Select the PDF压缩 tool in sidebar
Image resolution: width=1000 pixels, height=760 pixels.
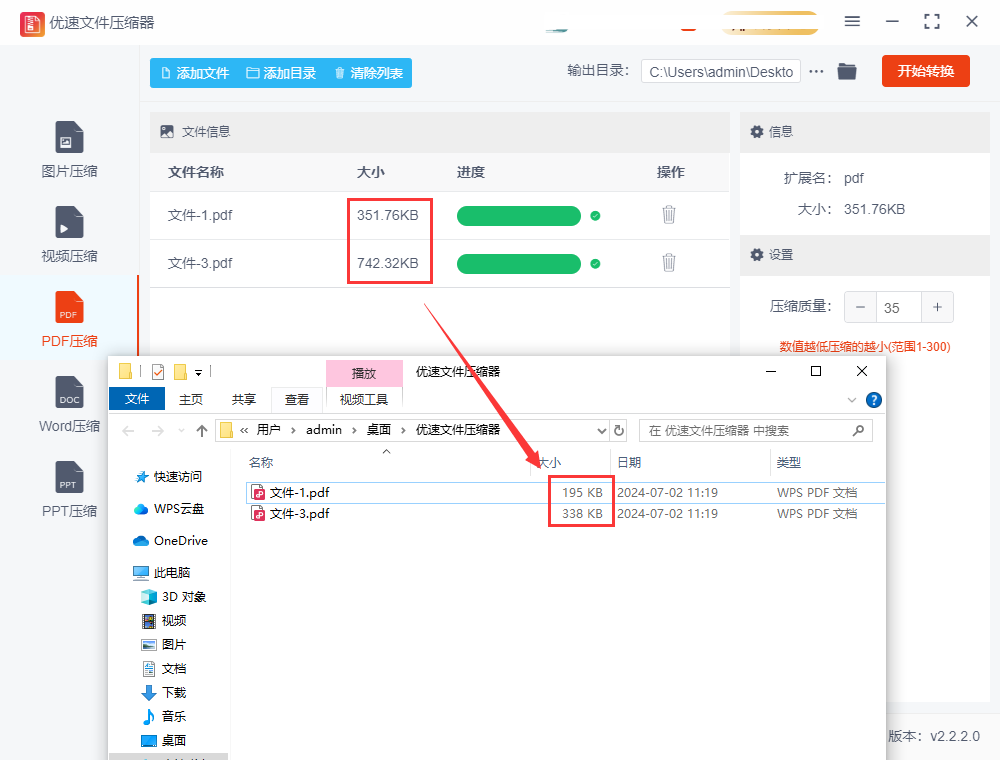(x=69, y=319)
